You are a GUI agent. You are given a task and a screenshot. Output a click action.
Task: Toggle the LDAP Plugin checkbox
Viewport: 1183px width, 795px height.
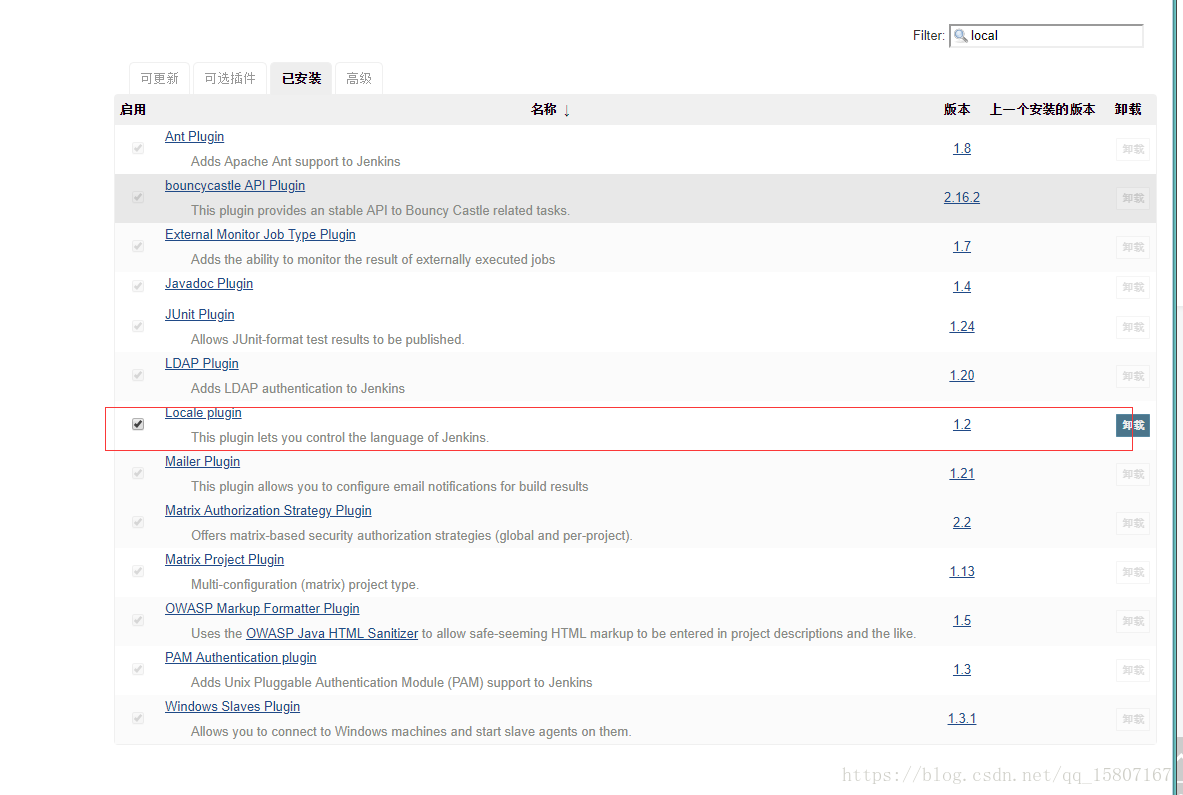[138, 375]
